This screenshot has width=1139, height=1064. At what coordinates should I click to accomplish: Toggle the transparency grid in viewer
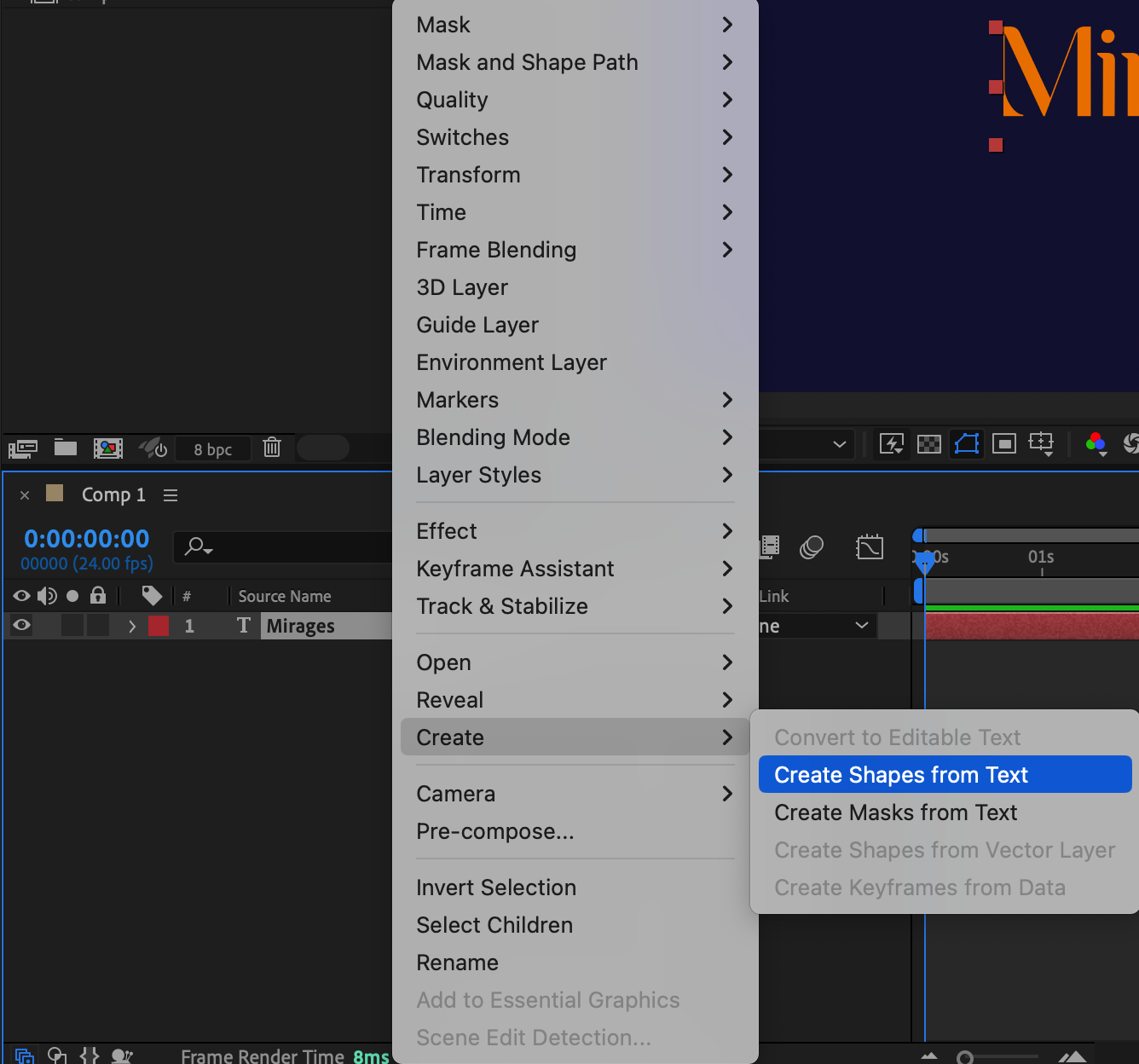(929, 444)
